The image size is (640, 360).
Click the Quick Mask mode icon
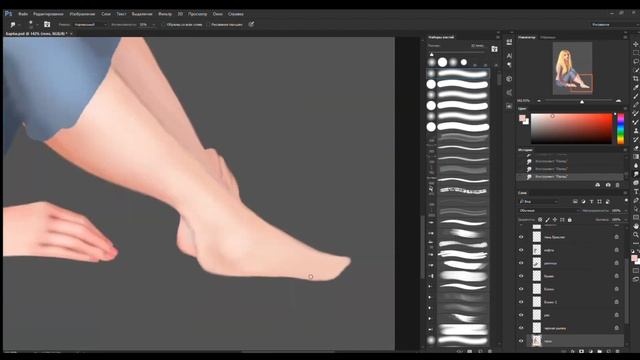coord(636,270)
